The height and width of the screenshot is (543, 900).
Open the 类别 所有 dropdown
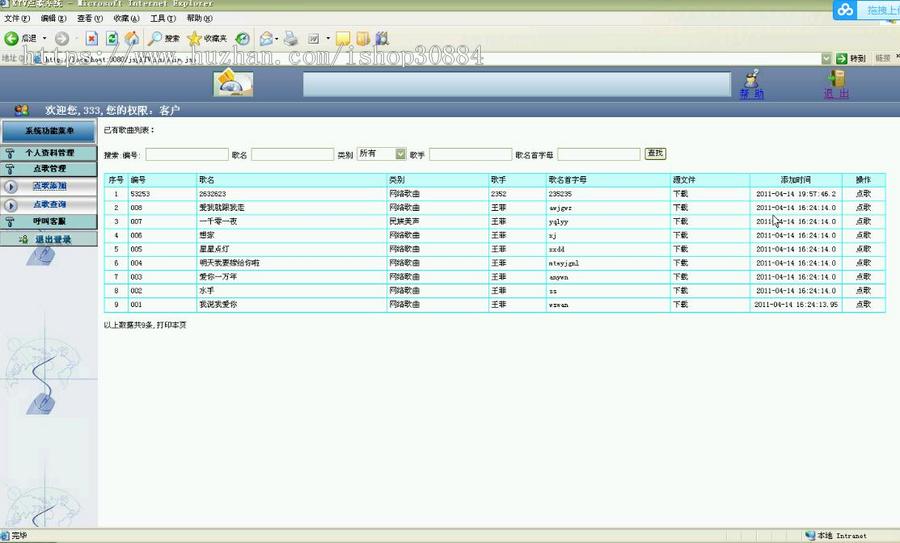382,154
